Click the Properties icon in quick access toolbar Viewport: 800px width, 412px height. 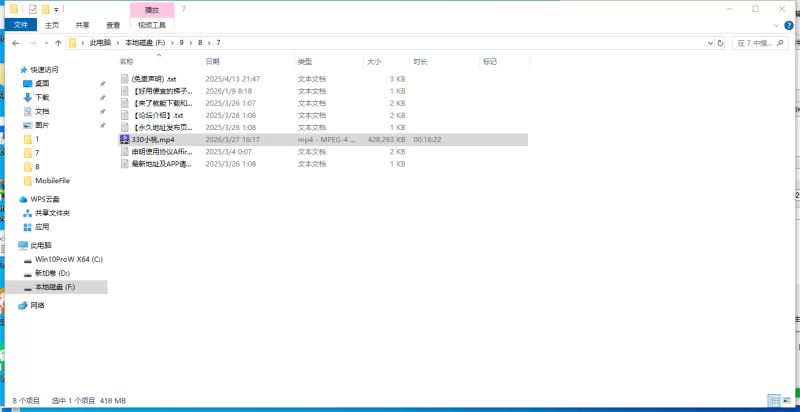coord(33,9)
